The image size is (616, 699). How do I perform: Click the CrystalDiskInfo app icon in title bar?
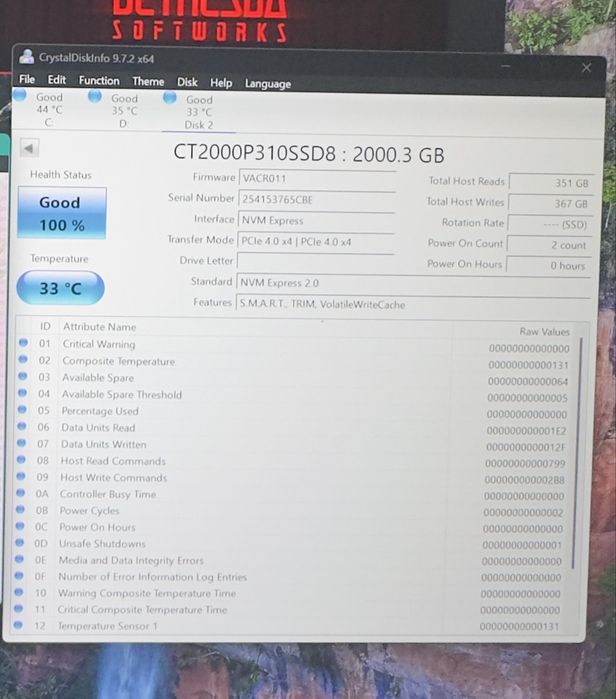point(27,56)
